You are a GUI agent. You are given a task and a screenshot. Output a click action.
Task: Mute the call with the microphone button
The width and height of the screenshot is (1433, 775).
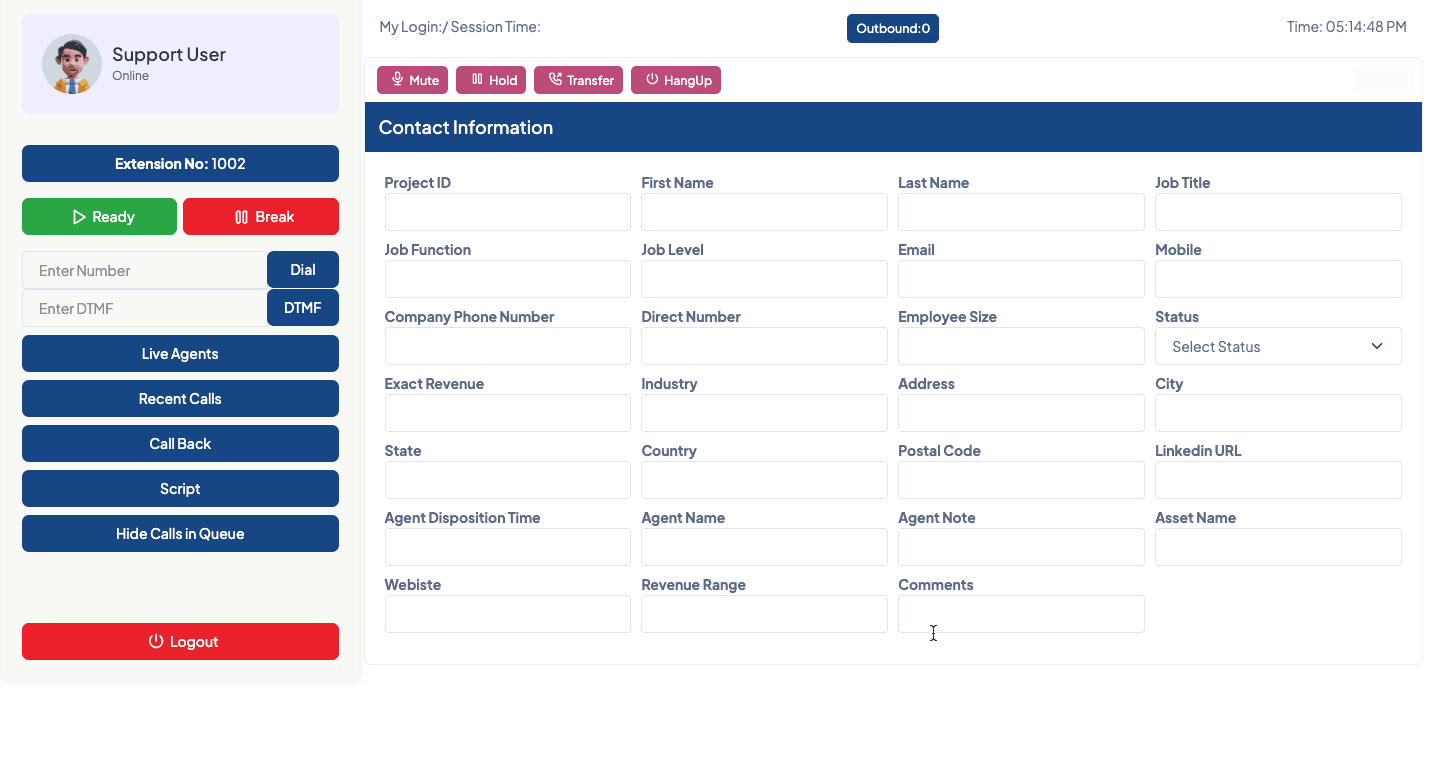(412, 80)
